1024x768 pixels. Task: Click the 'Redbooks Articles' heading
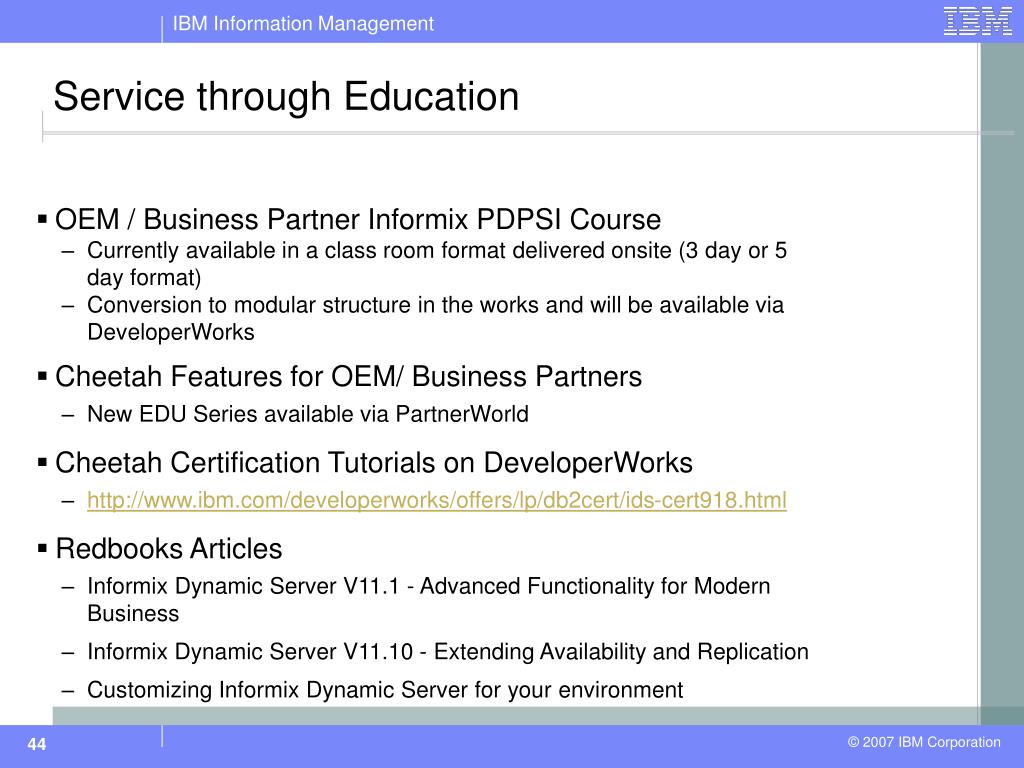point(168,549)
